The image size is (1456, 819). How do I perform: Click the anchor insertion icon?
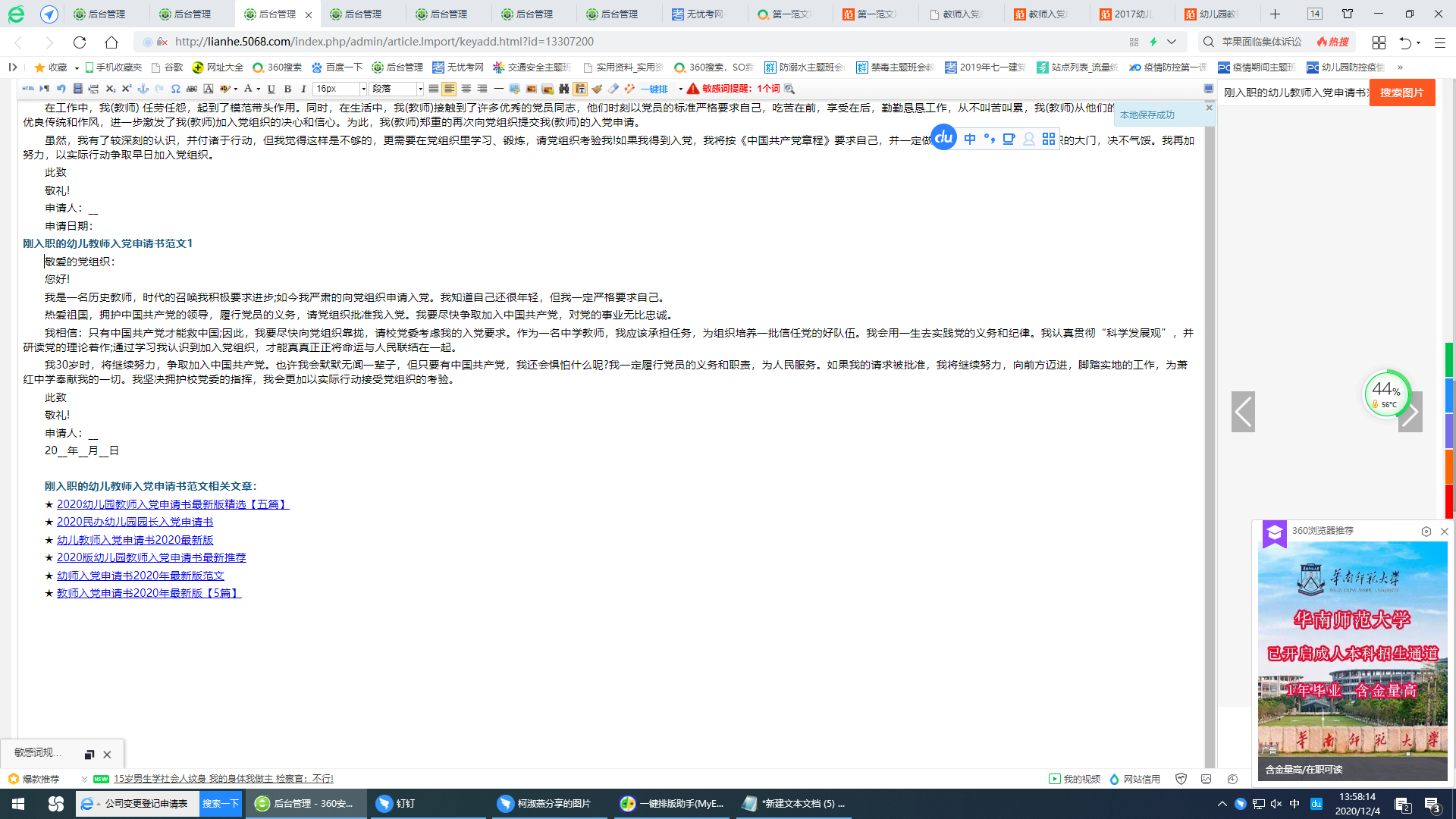142,89
